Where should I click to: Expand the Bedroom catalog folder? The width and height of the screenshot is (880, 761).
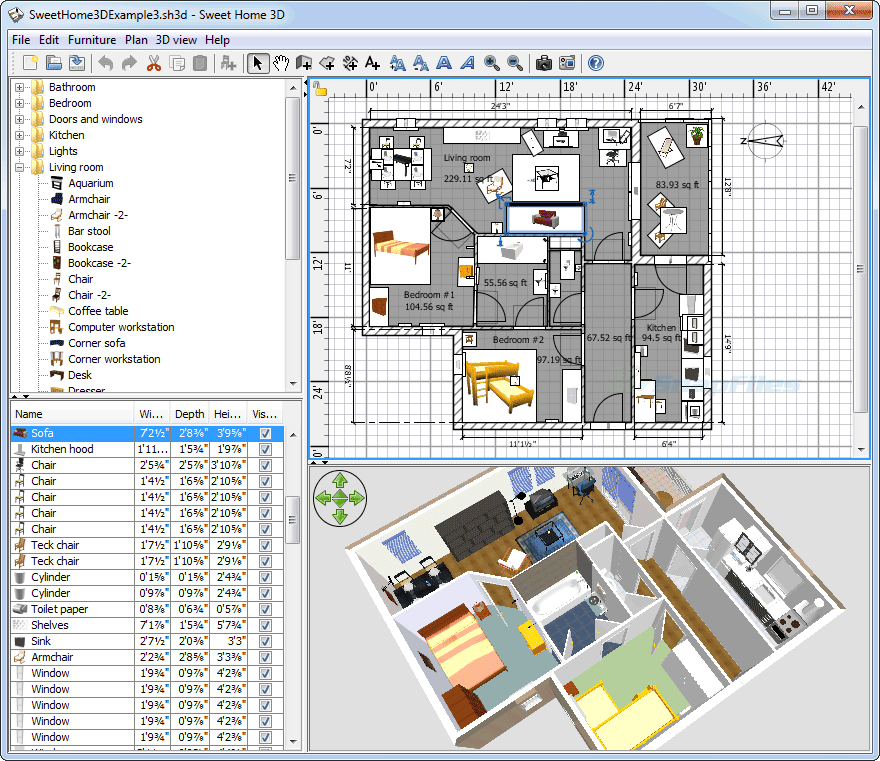tap(20, 103)
